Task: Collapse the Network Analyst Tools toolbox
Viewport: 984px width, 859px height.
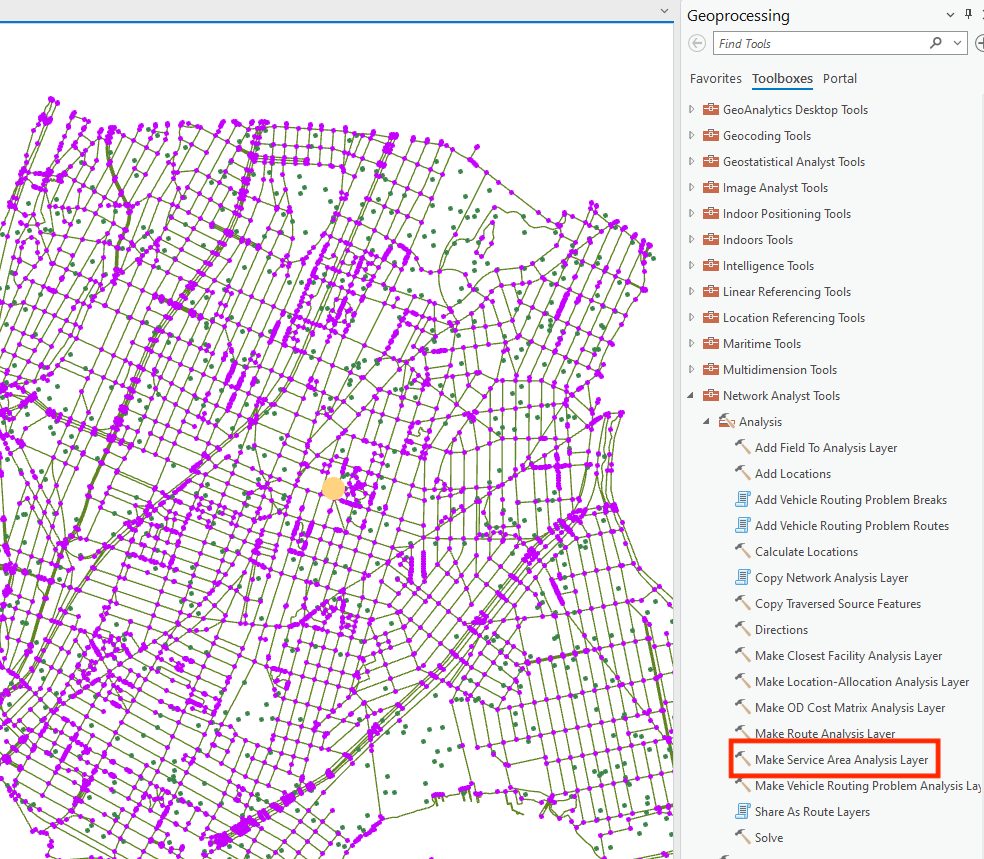Action: 690,395
